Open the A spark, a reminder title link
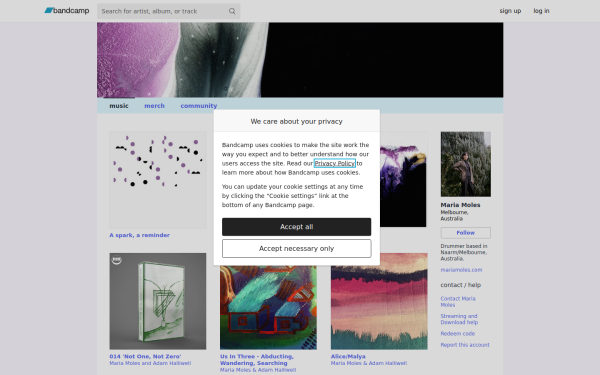The height and width of the screenshot is (375, 600). 140,235
